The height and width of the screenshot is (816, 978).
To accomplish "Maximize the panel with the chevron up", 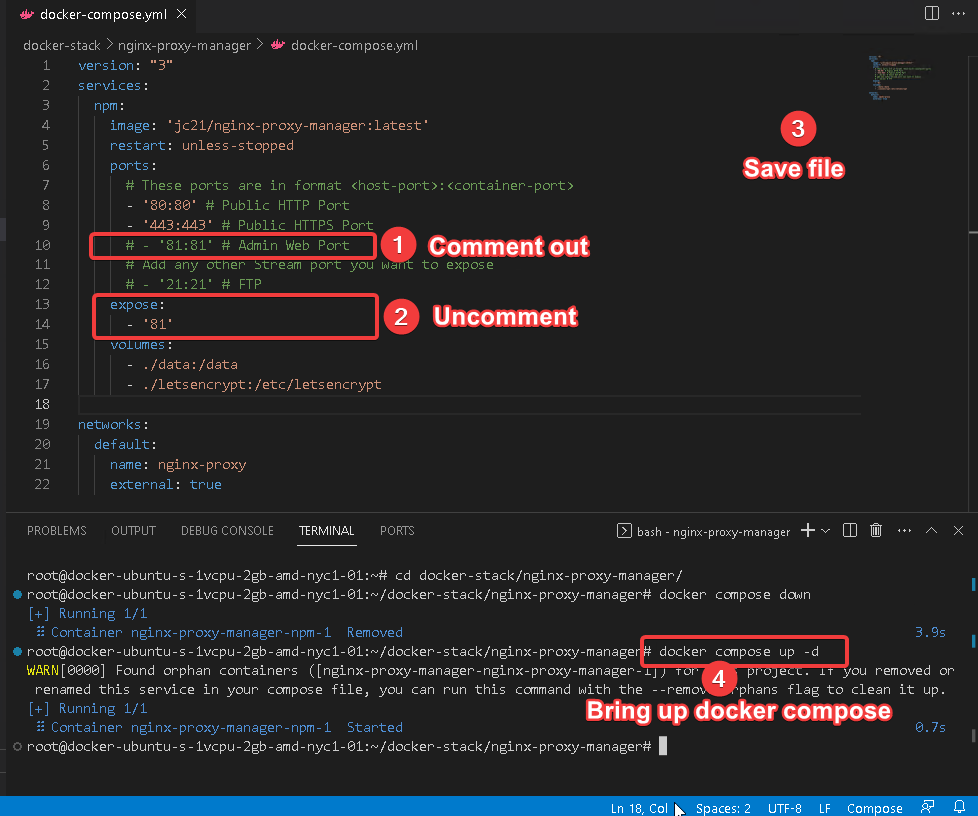I will 931,530.
